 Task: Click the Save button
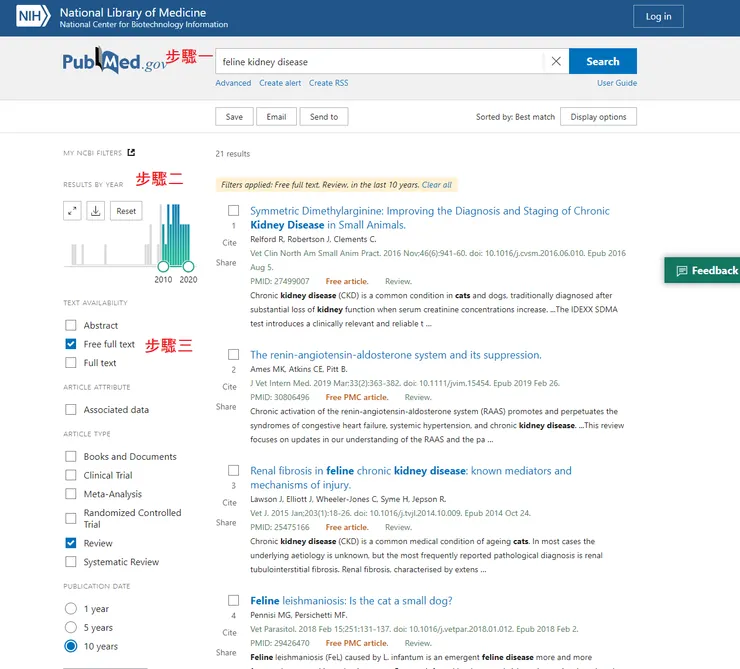pos(234,117)
